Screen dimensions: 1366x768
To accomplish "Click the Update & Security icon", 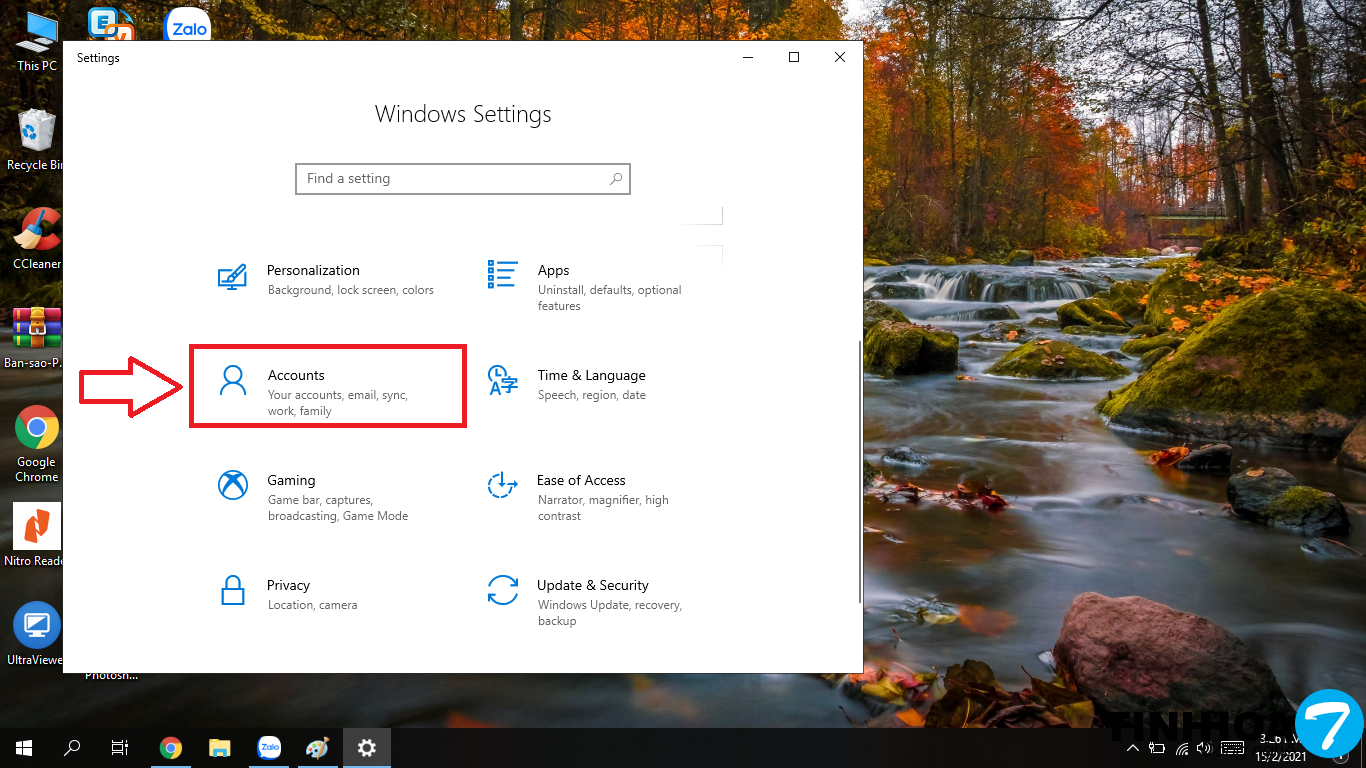I will tap(502, 591).
